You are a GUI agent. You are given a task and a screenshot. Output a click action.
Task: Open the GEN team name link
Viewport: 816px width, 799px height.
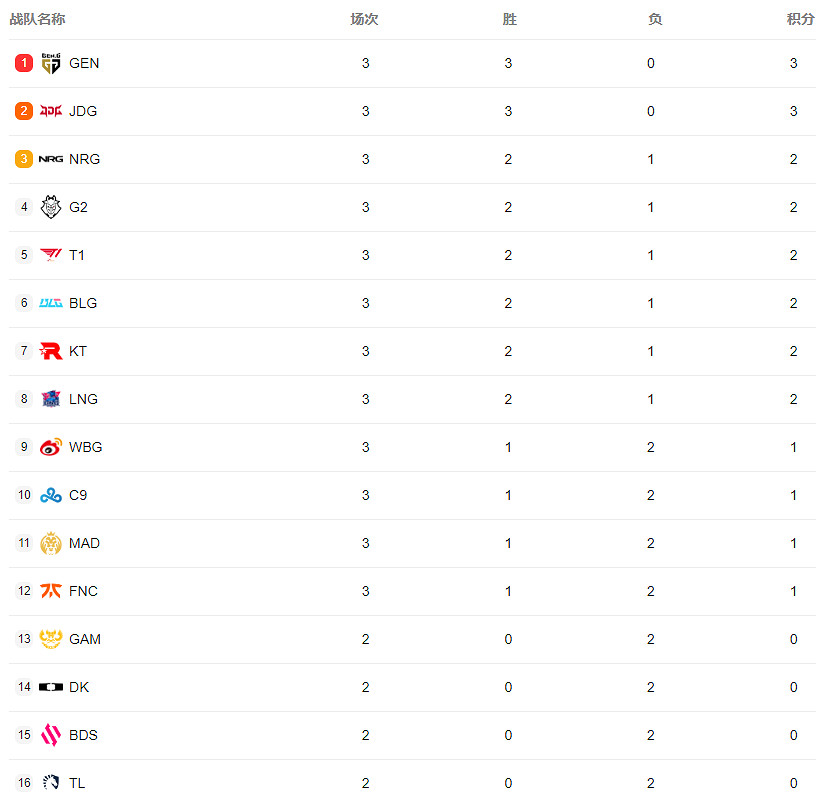click(x=84, y=63)
